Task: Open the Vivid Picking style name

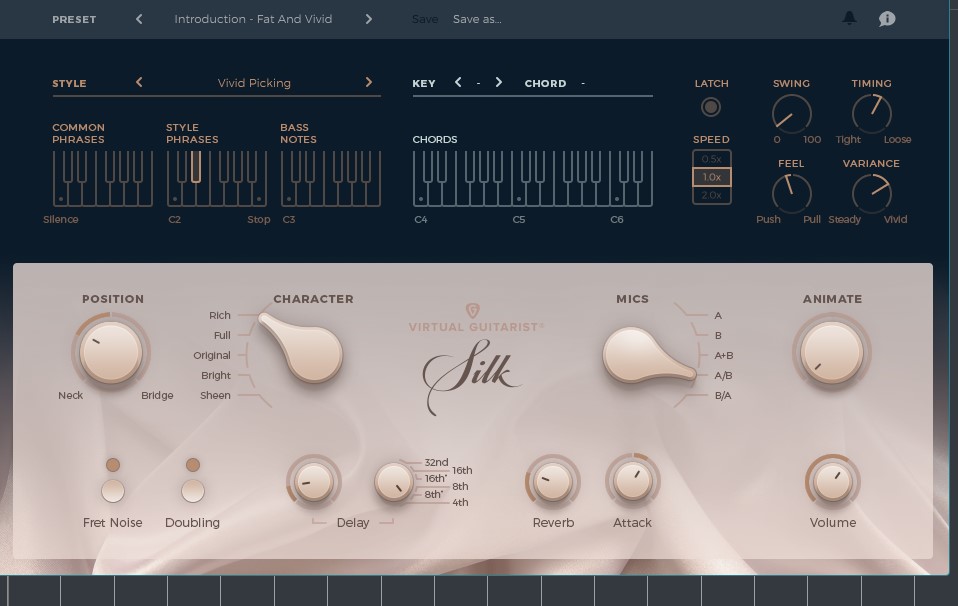Action: pos(254,83)
